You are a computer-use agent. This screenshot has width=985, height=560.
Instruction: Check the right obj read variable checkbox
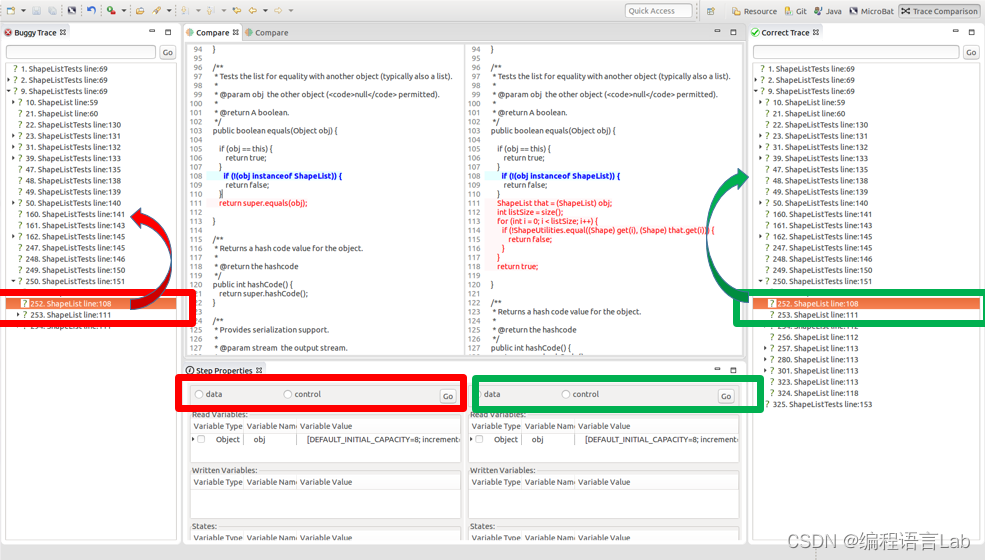(x=479, y=439)
